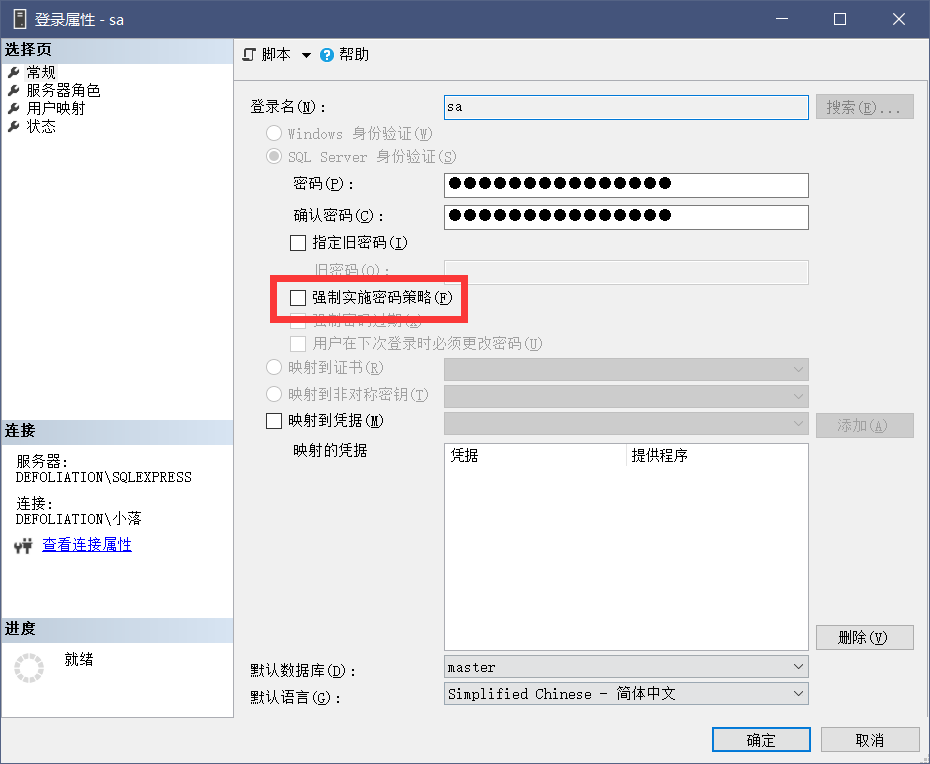This screenshot has width=930, height=764.
Task: Select Windows 身份验证 radio button
Action: [x=273, y=133]
